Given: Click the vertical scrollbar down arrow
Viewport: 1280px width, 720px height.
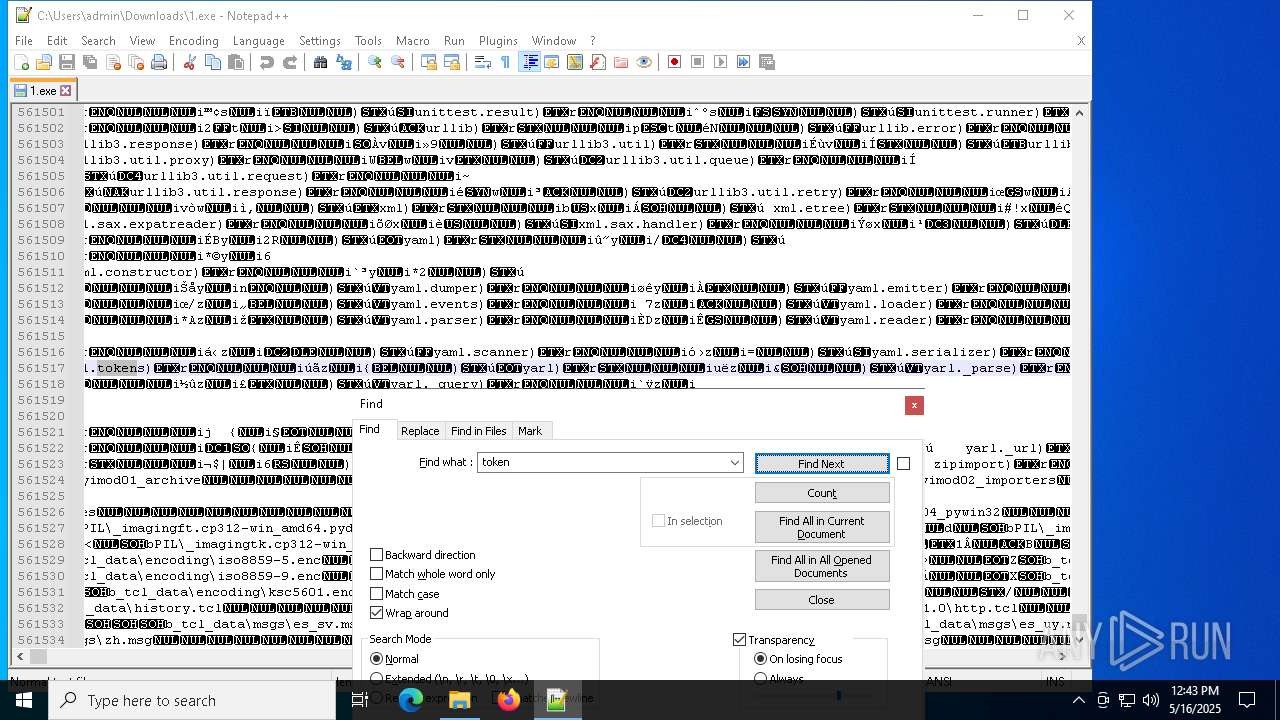Looking at the screenshot, I should click(1079, 640).
